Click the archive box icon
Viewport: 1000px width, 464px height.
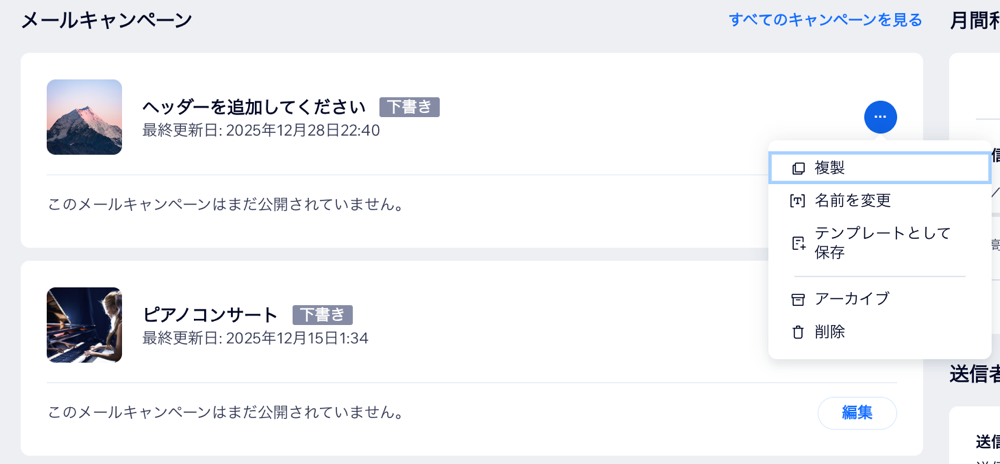coord(798,299)
